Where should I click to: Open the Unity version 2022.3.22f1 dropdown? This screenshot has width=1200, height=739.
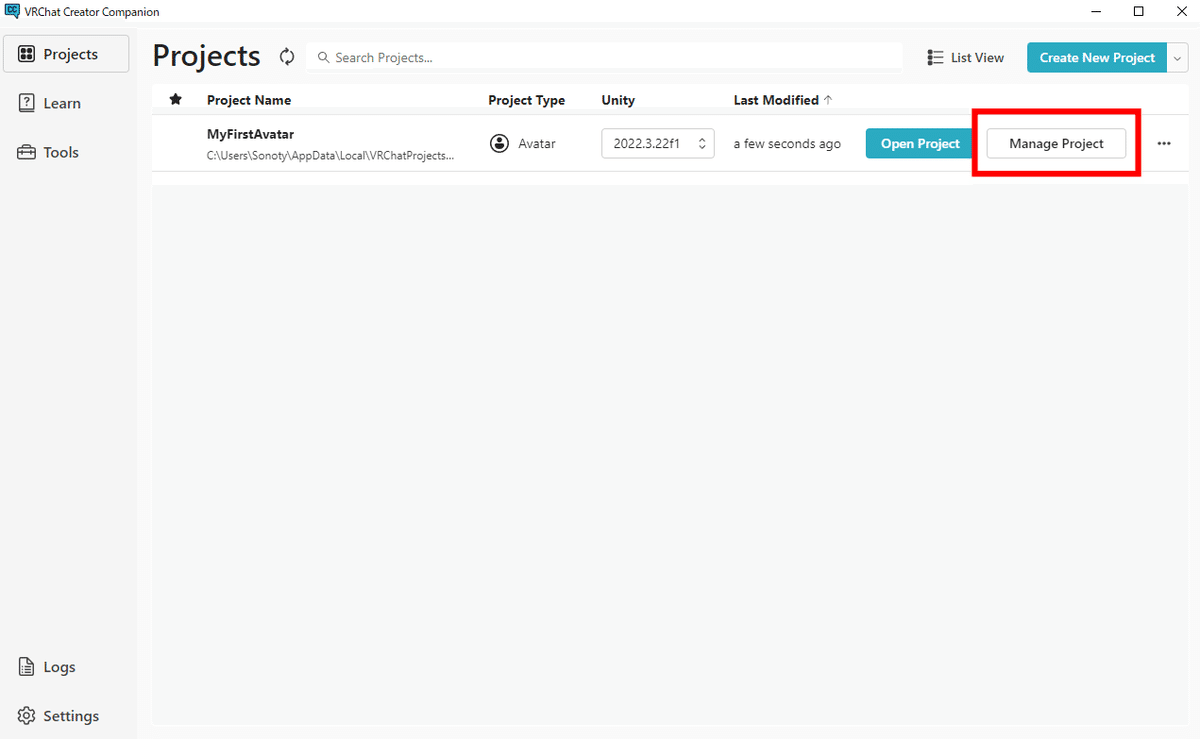(x=658, y=143)
